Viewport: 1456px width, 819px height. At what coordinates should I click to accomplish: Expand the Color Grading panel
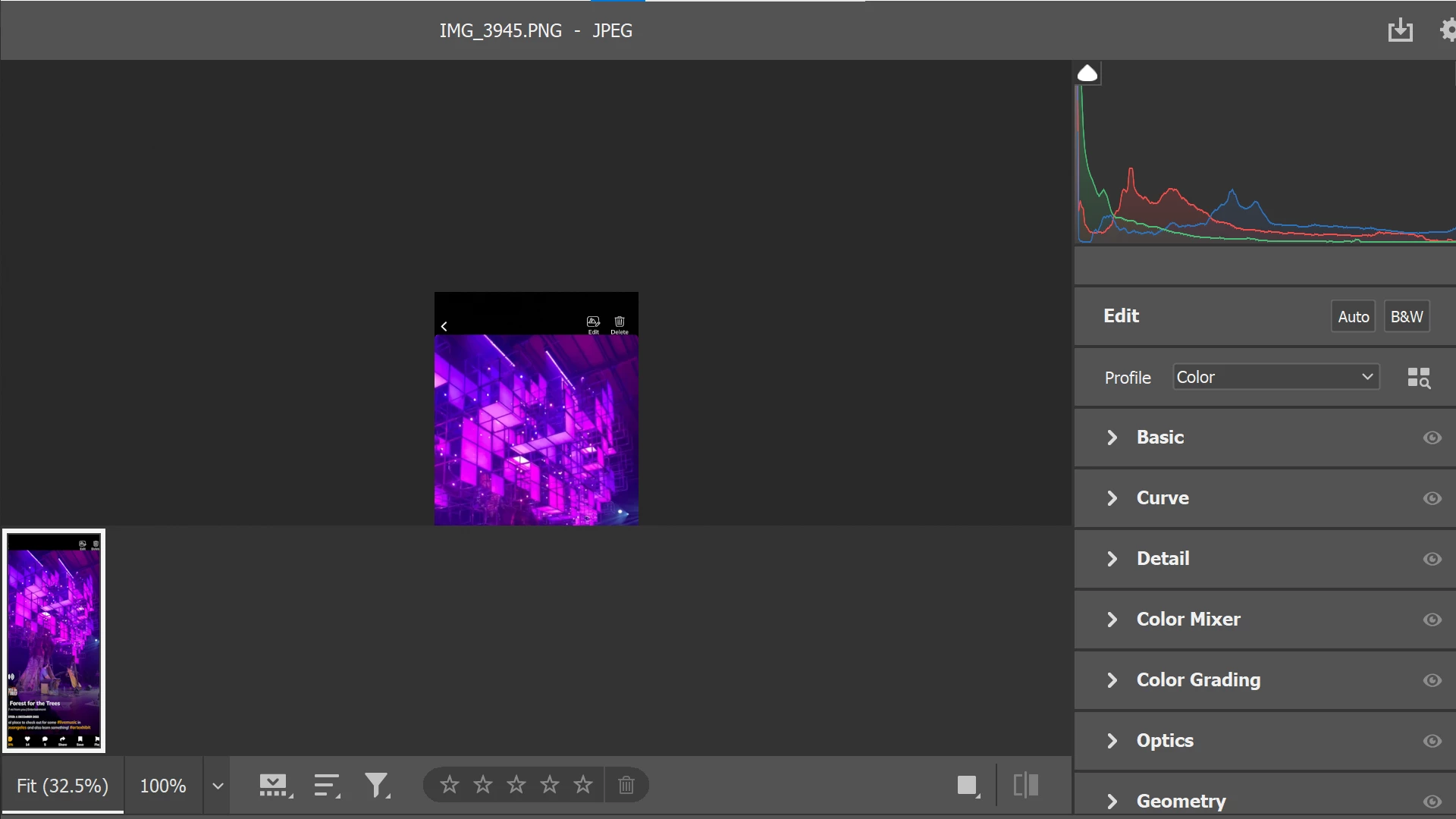[x=1197, y=680]
